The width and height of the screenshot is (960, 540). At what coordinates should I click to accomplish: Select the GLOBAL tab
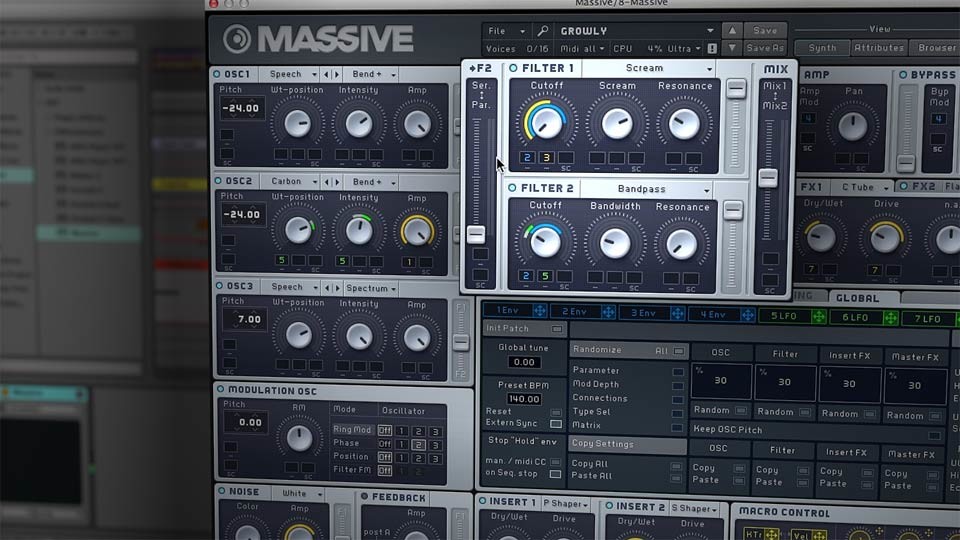[858, 298]
